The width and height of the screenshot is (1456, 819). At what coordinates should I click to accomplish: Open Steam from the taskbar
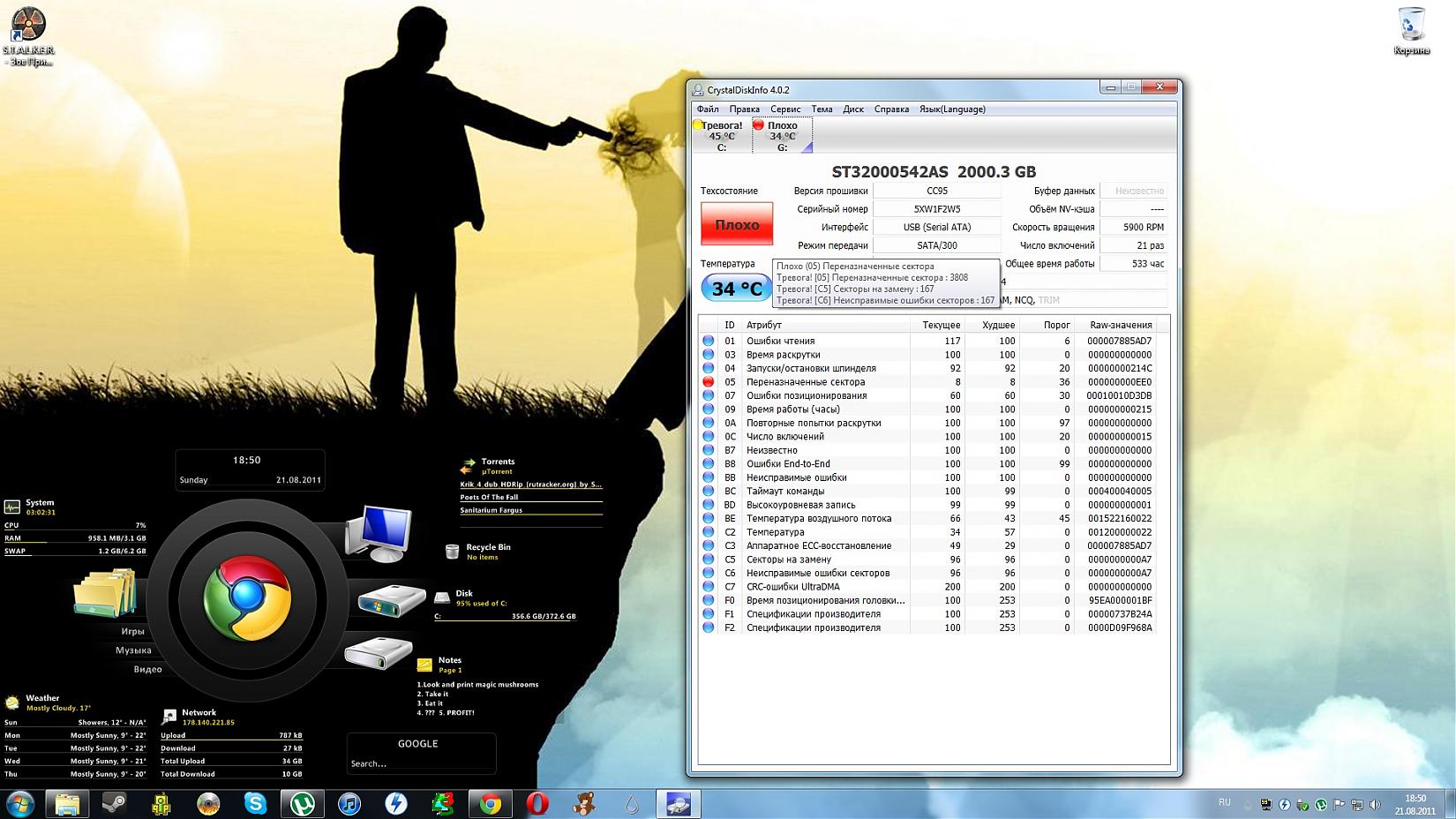(114, 803)
